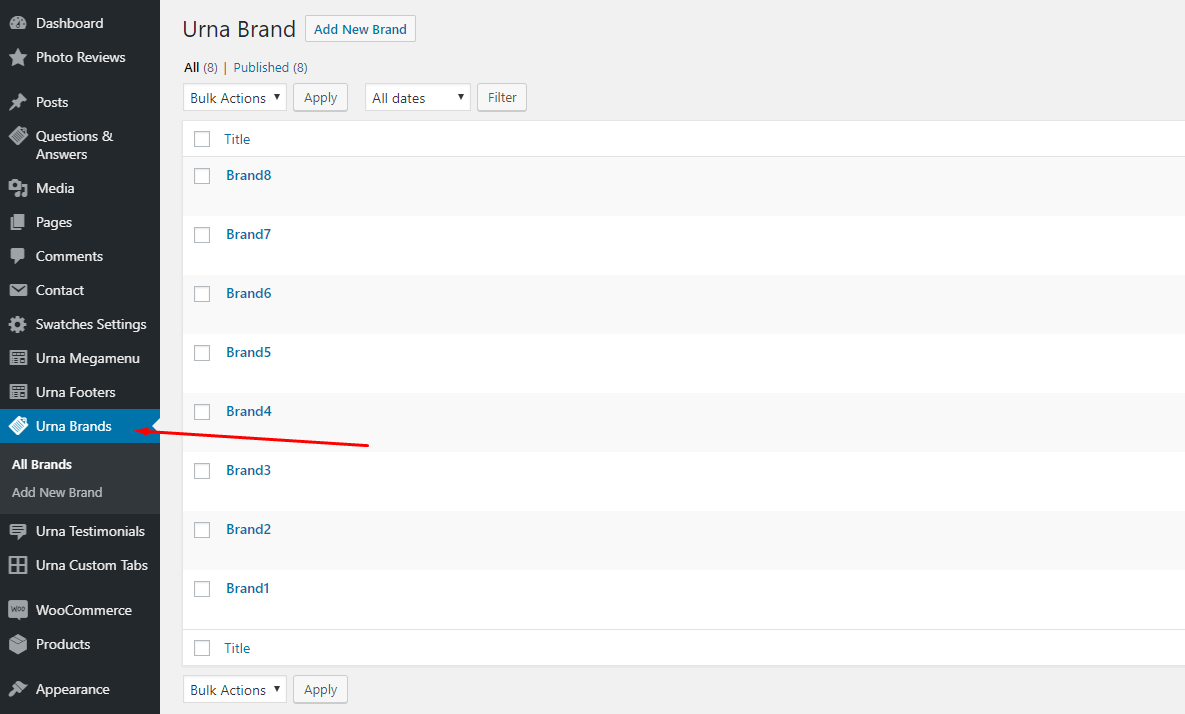Click the Appearance paintbrush icon
The width and height of the screenshot is (1185, 714).
pos(18,689)
